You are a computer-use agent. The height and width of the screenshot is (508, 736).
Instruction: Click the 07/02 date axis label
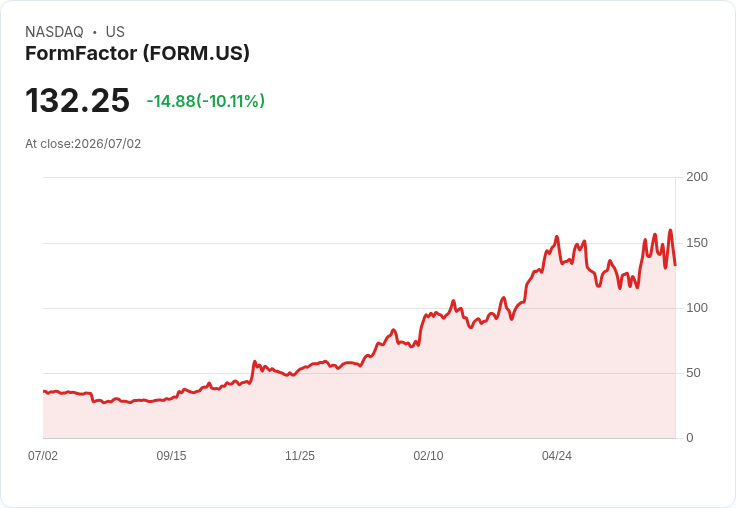point(43,456)
